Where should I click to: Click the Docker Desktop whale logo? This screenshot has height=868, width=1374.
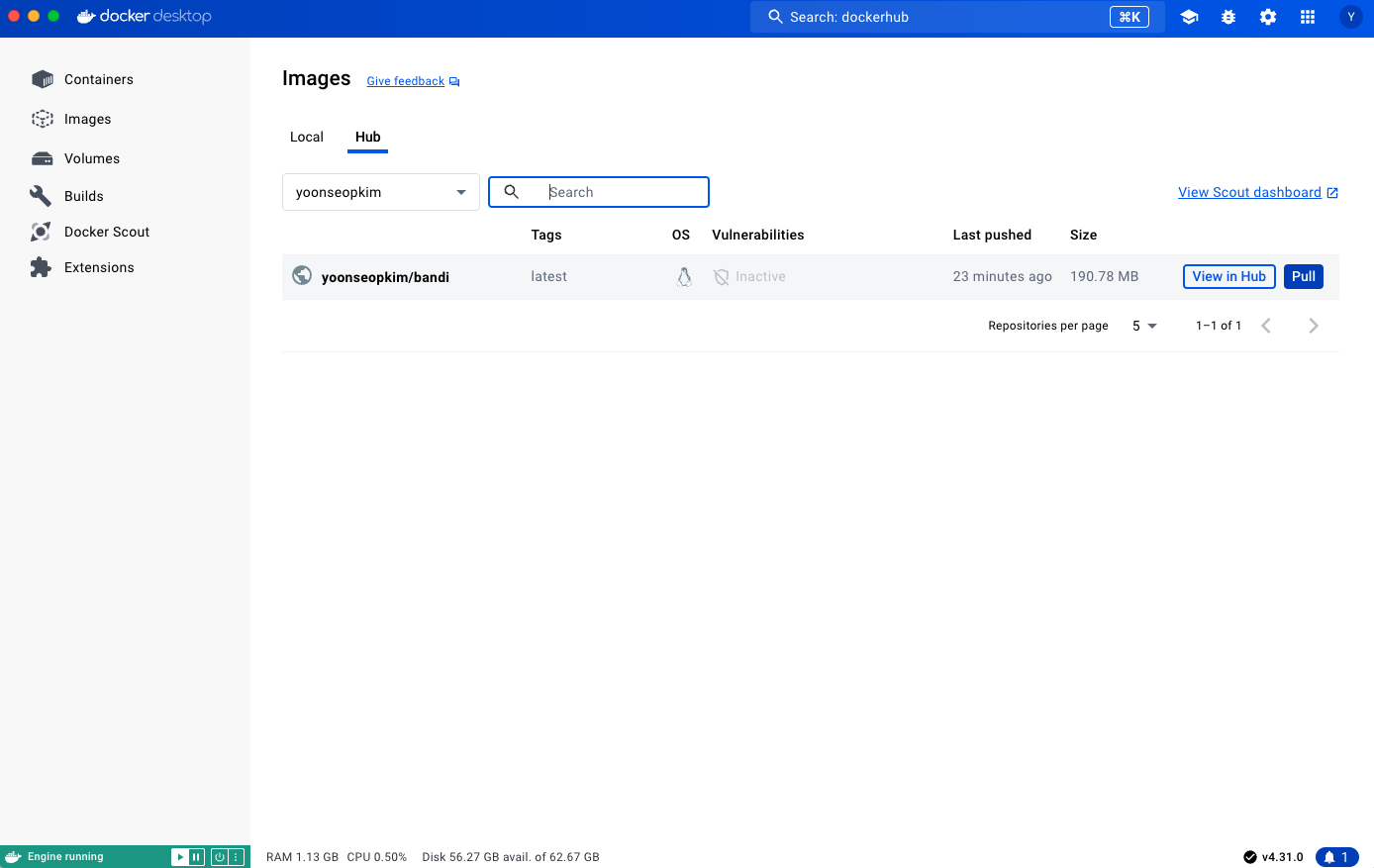coord(86,17)
